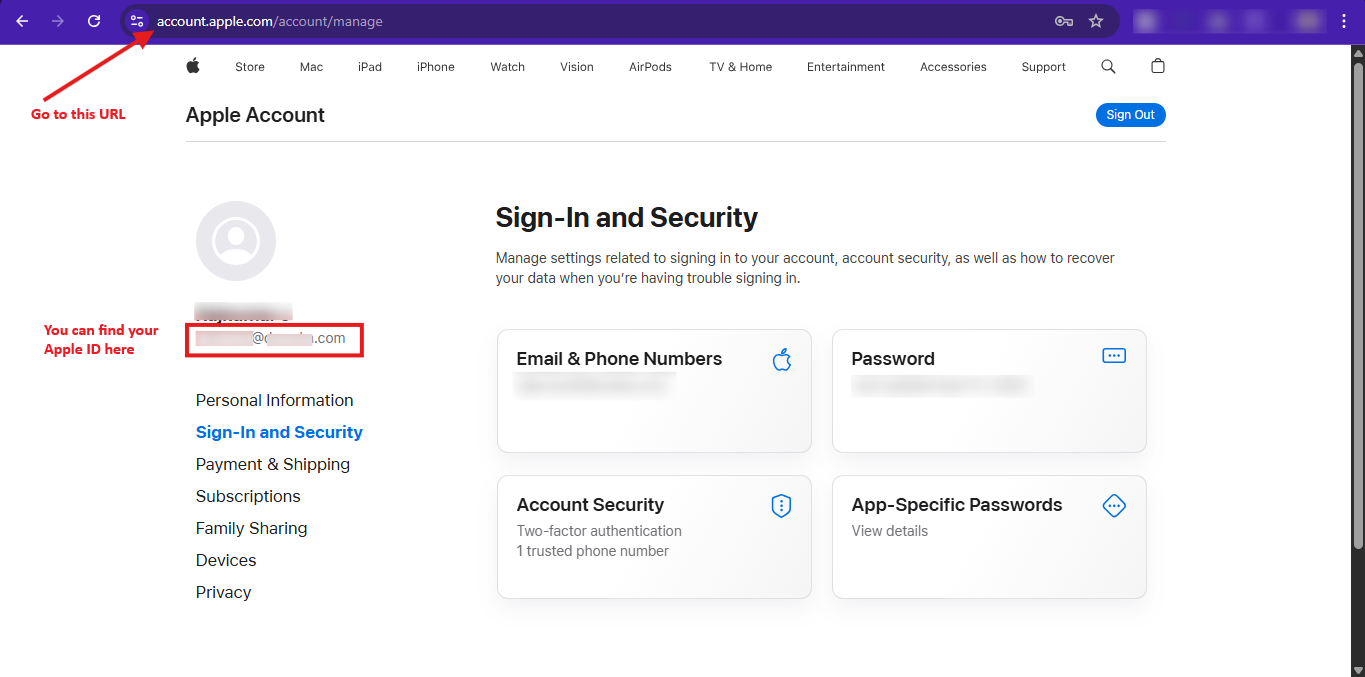Open the Password card
This screenshot has height=677, width=1365.
989,391
